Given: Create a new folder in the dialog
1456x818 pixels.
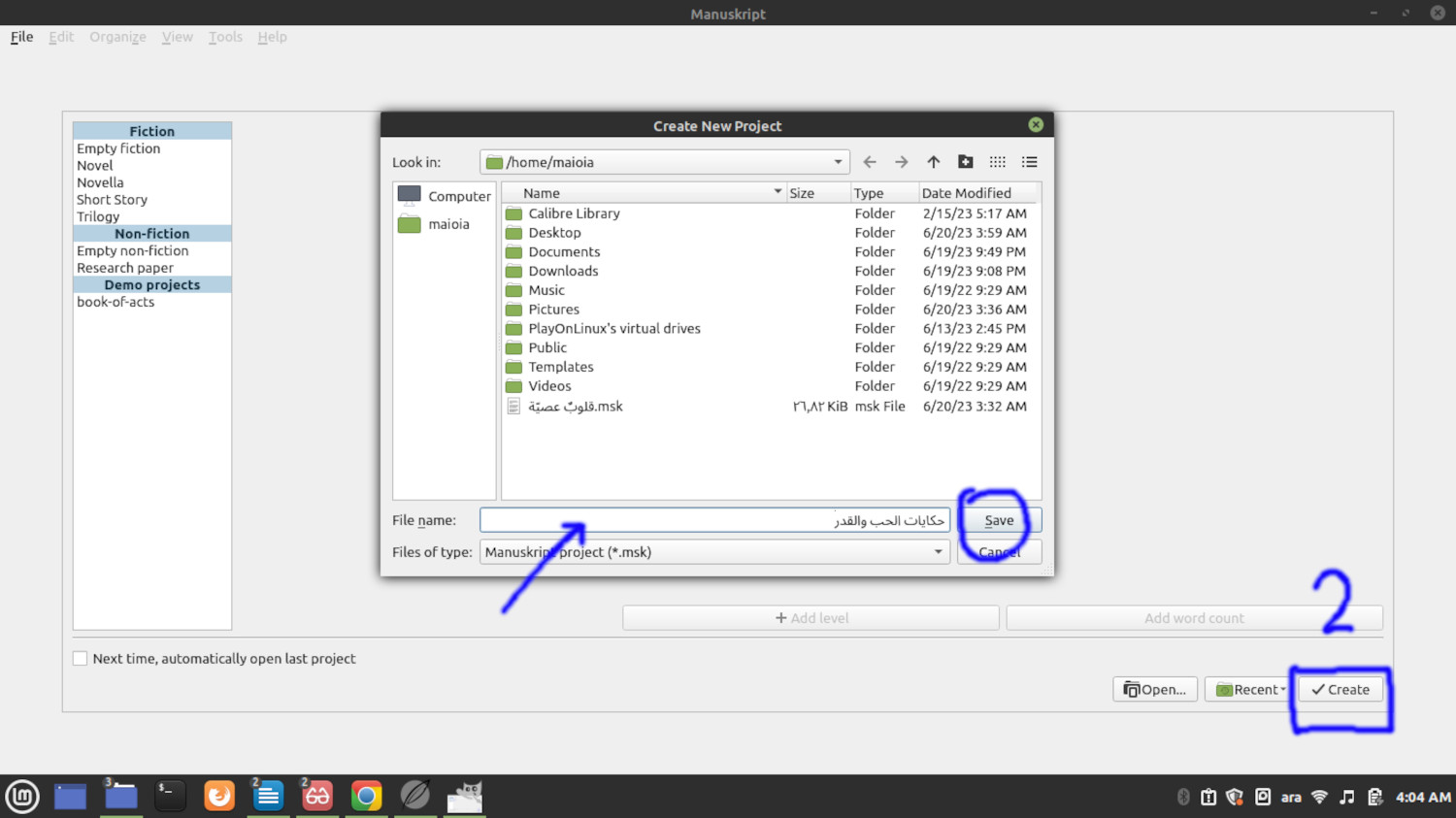Looking at the screenshot, I should [x=966, y=162].
